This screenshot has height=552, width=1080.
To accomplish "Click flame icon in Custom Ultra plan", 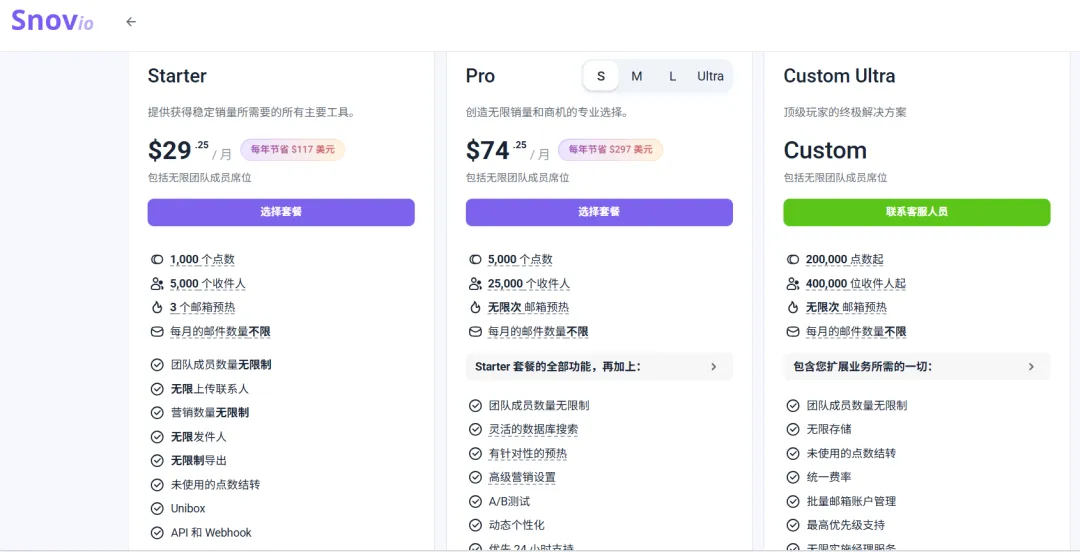I will (793, 307).
